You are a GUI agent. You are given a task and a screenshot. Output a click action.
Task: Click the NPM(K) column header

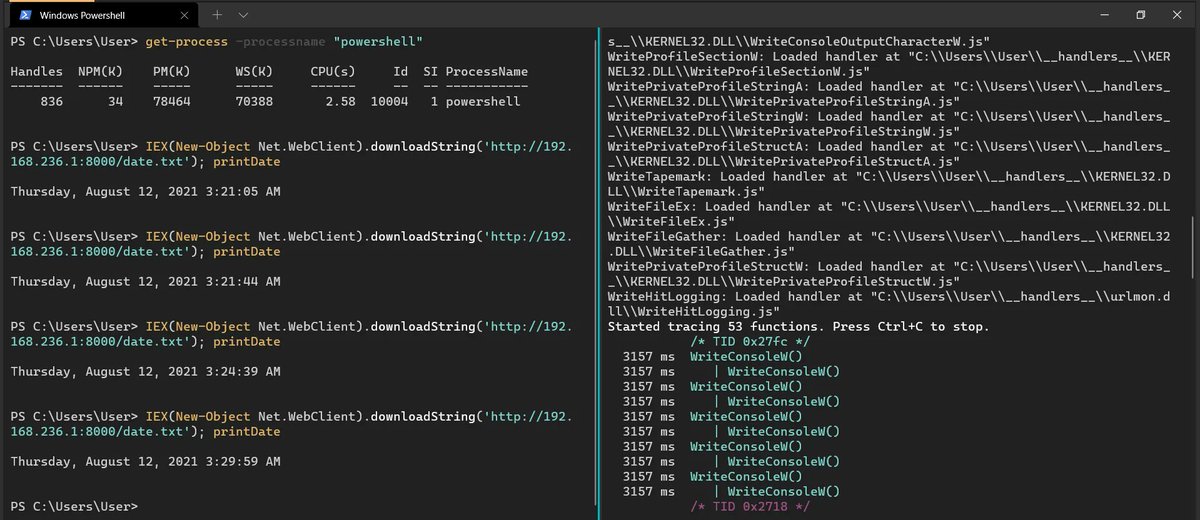click(102, 72)
